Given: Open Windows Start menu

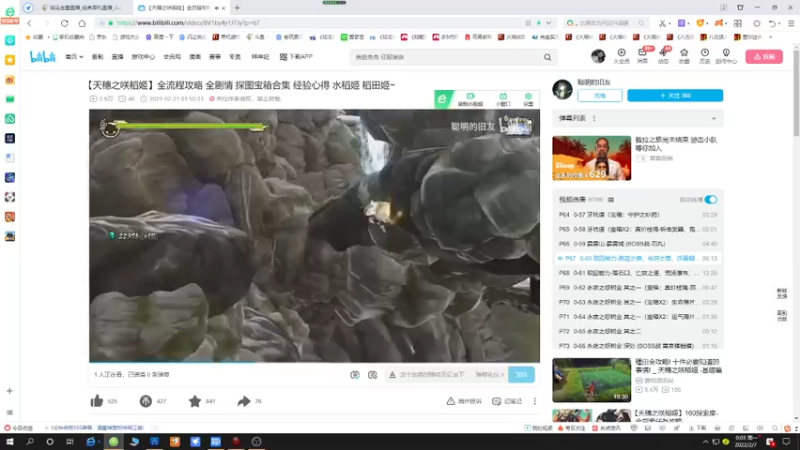Looking at the screenshot, I should (10, 441).
